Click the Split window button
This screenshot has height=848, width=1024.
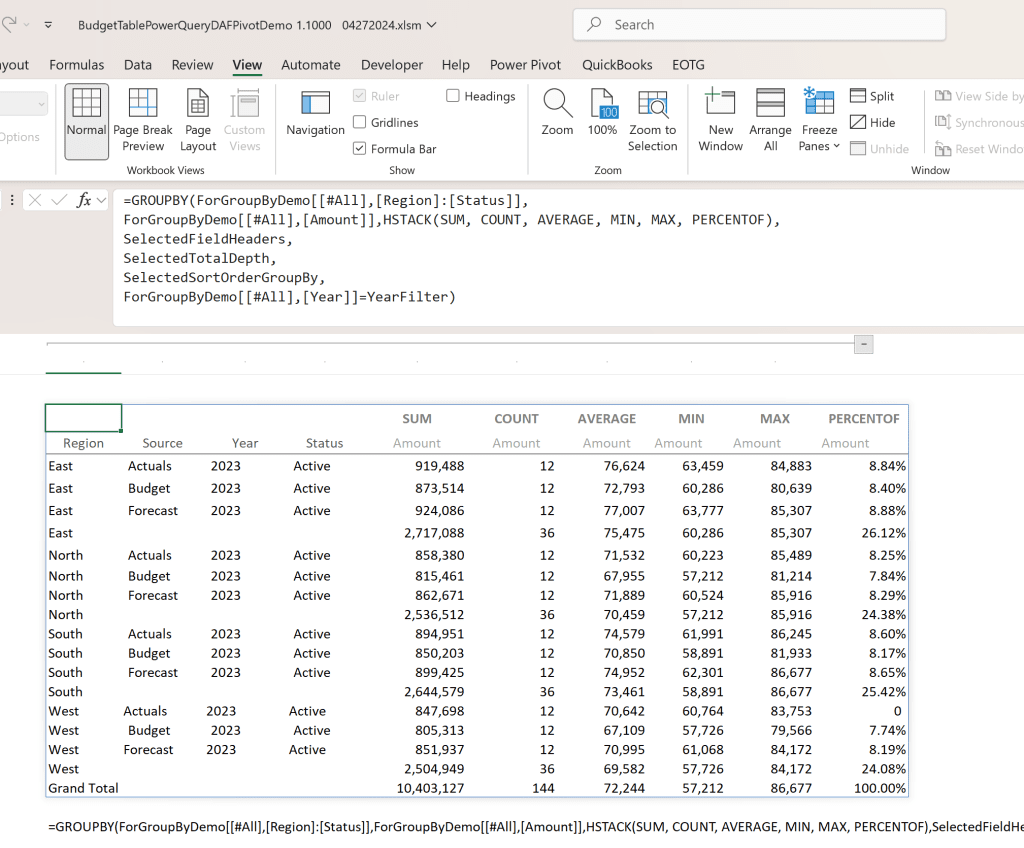pos(872,96)
